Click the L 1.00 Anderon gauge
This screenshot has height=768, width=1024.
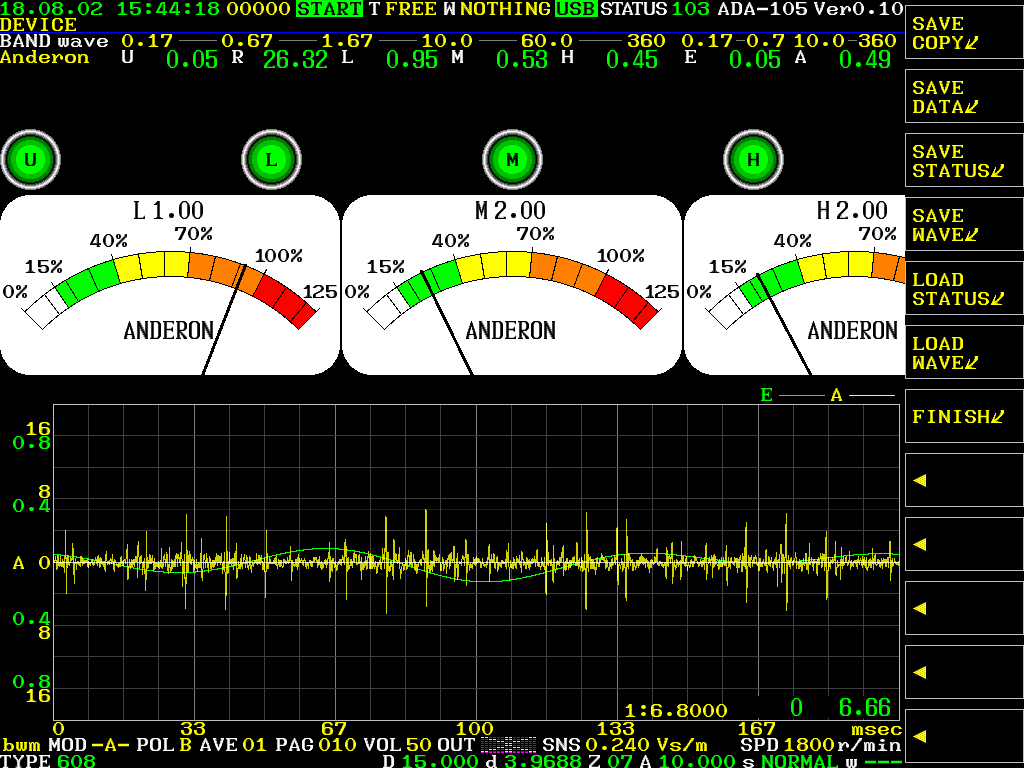170,285
